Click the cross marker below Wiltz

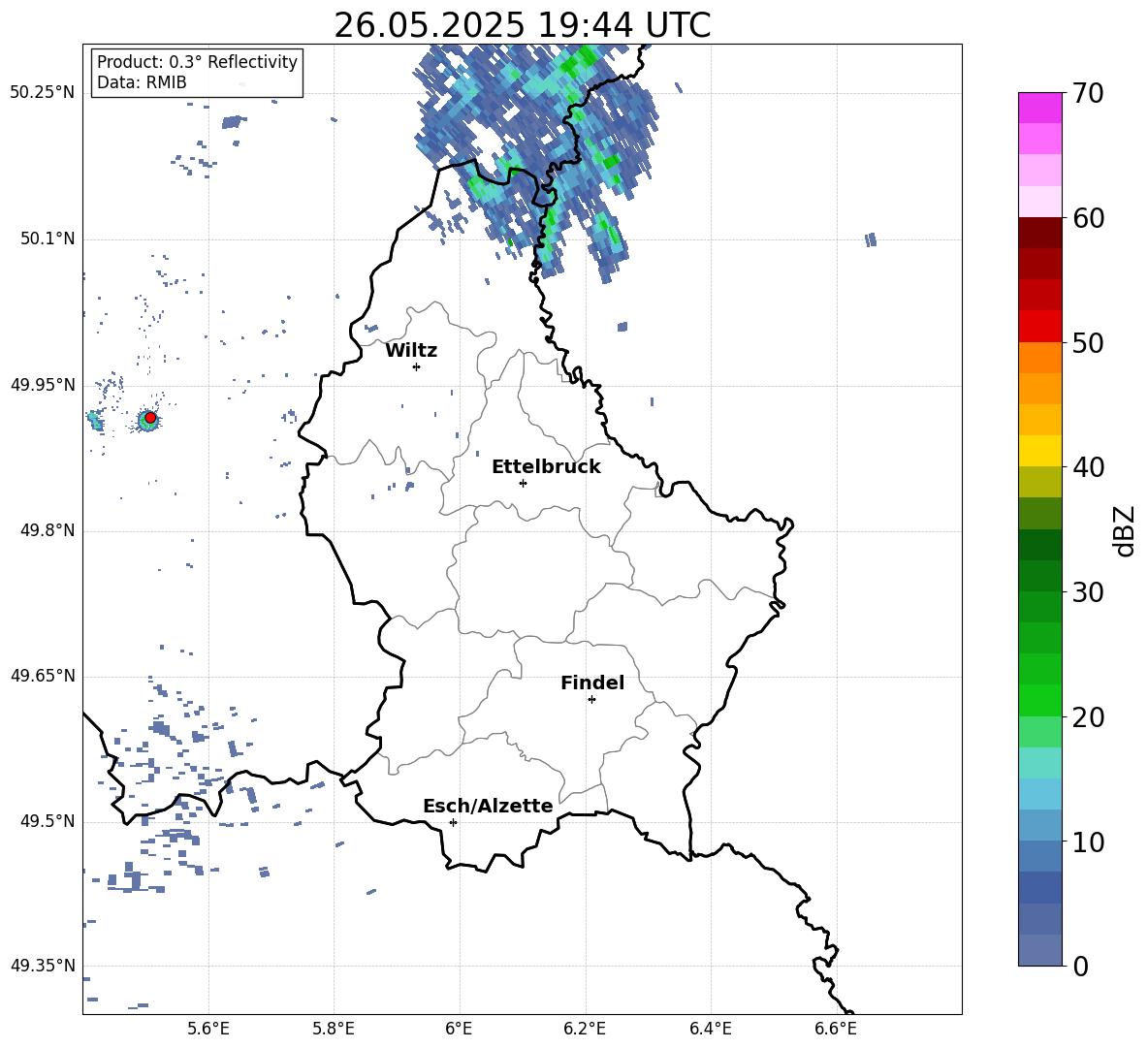(417, 366)
